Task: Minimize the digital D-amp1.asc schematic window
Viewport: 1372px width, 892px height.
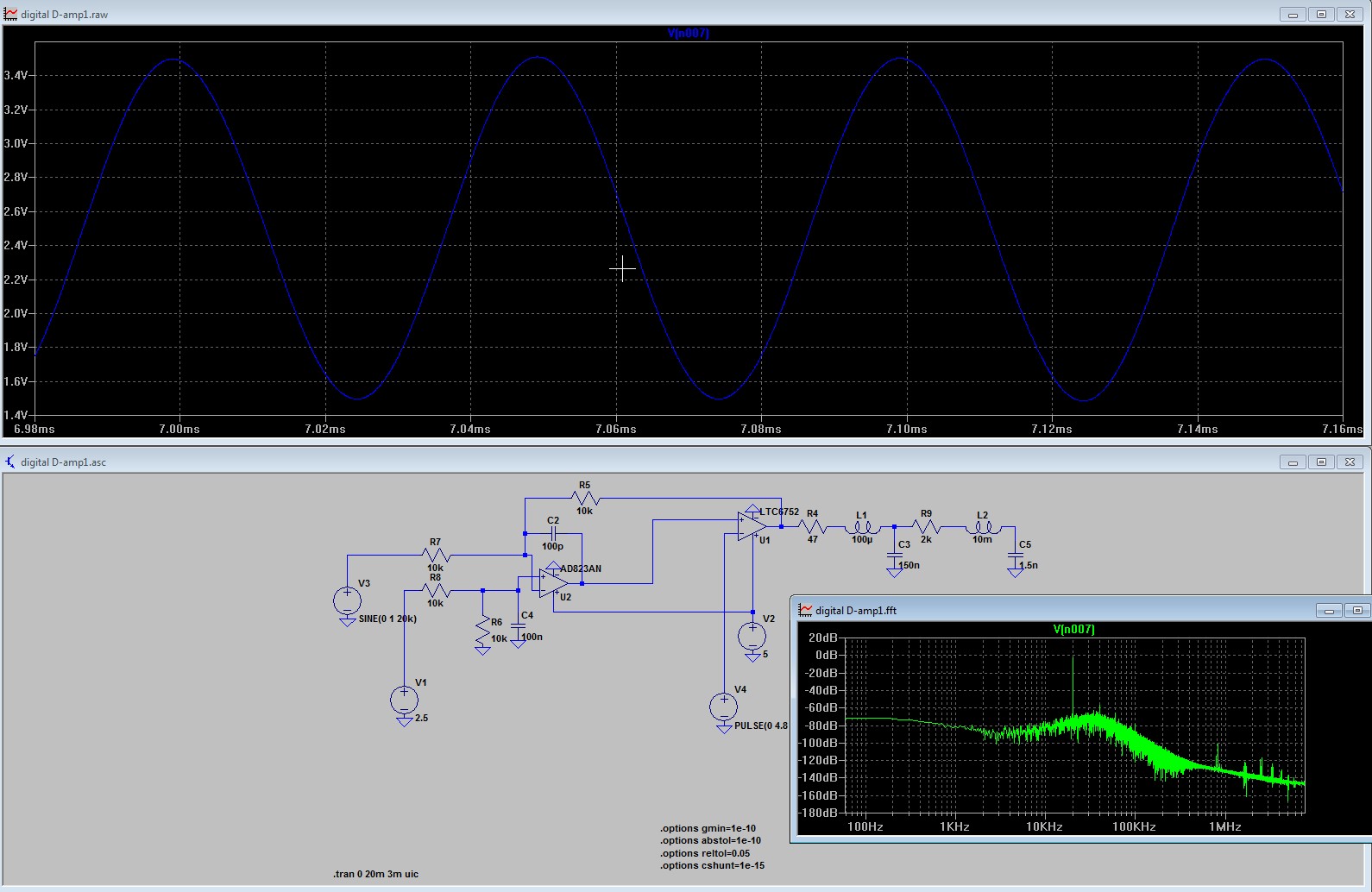Action: tap(1293, 462)
